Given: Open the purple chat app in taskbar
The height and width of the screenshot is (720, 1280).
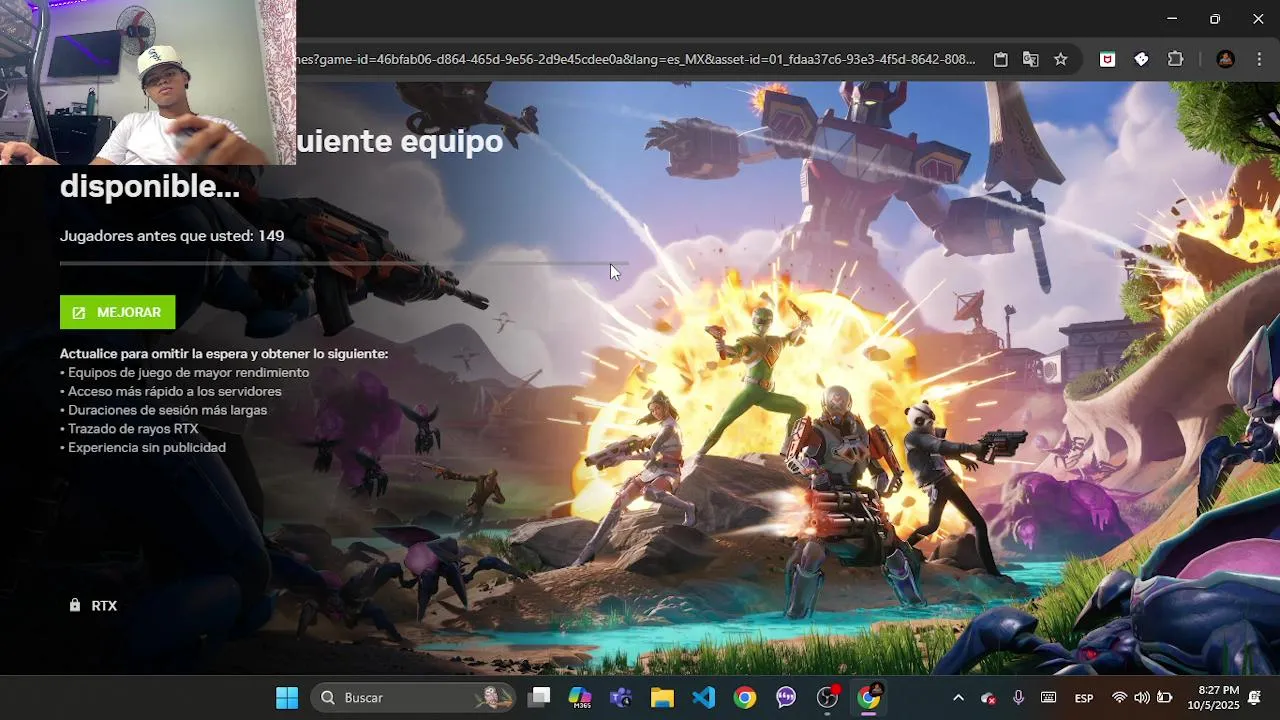Looking at the screenshot, I should (786, 698).
